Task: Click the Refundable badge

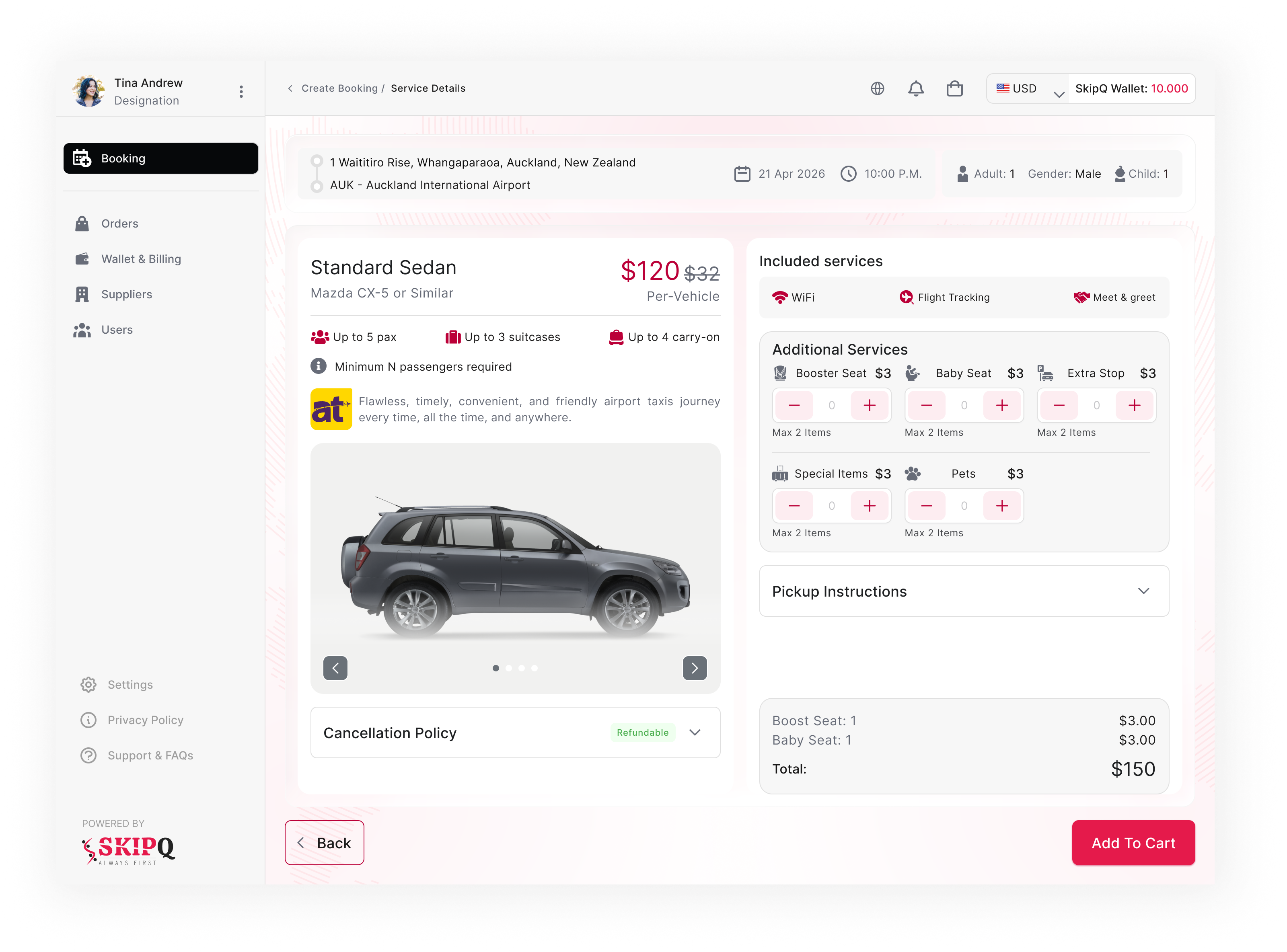Action: [x=642, y=732]
